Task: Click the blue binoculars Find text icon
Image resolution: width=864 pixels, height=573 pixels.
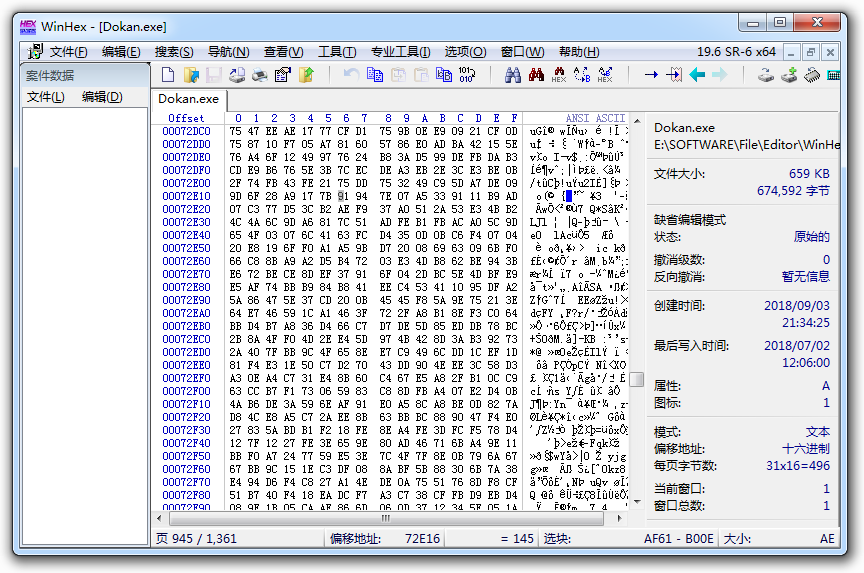Action: [x=513, y=74]
